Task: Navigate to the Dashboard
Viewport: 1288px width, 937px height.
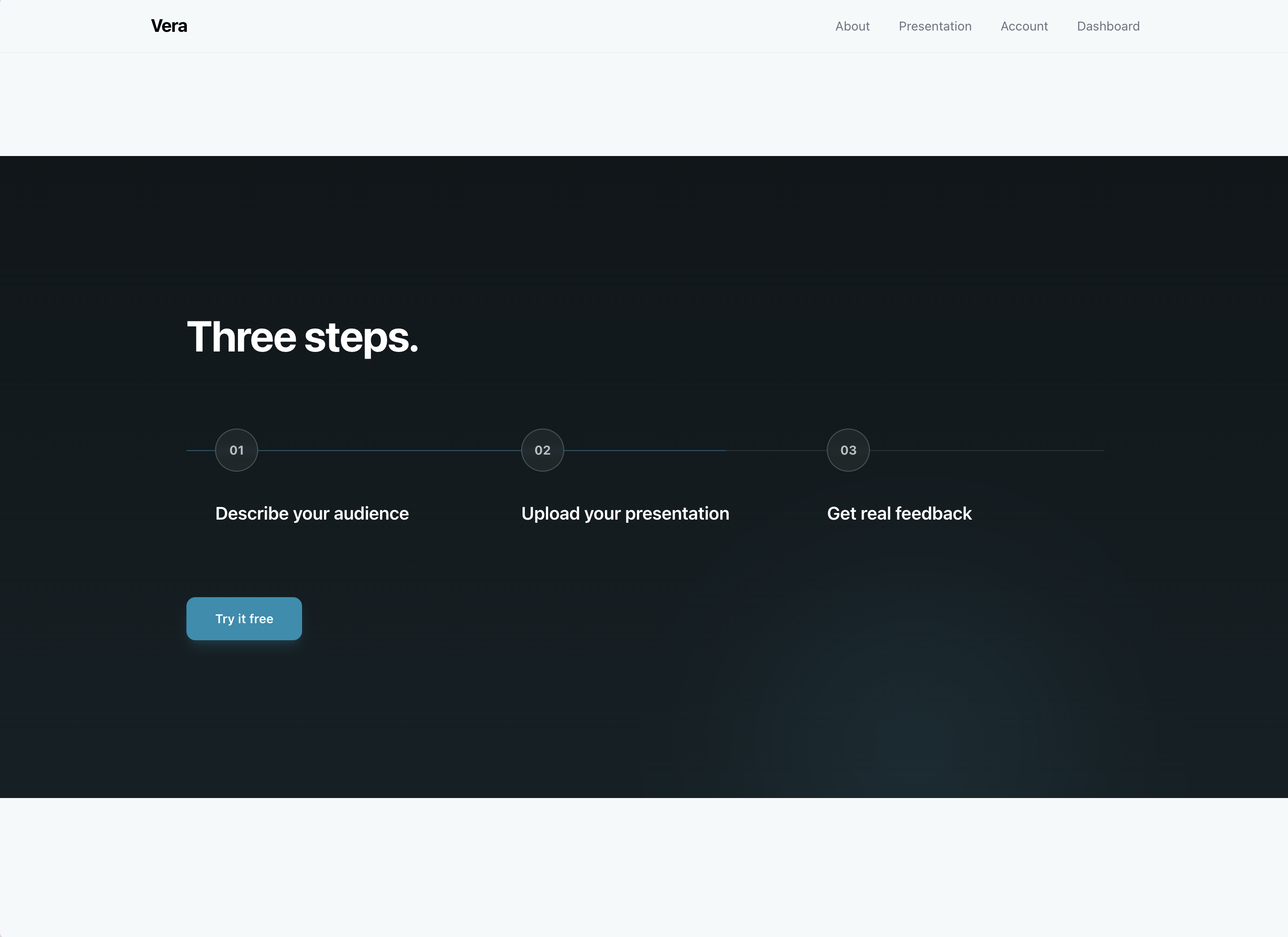Action: [1108, 26]
